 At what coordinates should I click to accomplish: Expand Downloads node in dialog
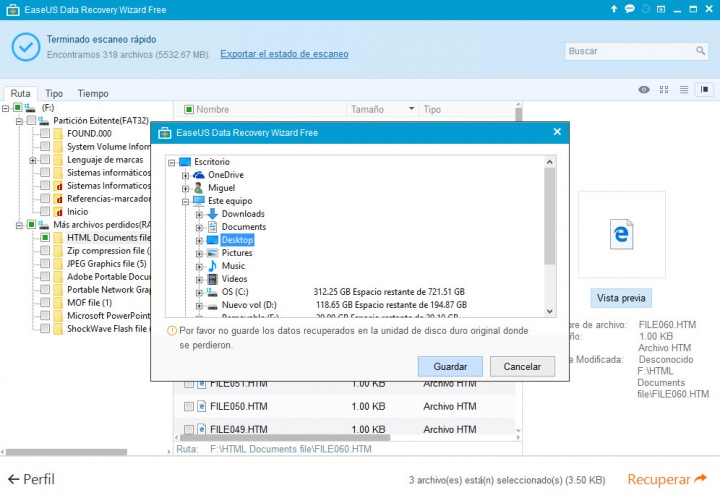tap(199, 215)
